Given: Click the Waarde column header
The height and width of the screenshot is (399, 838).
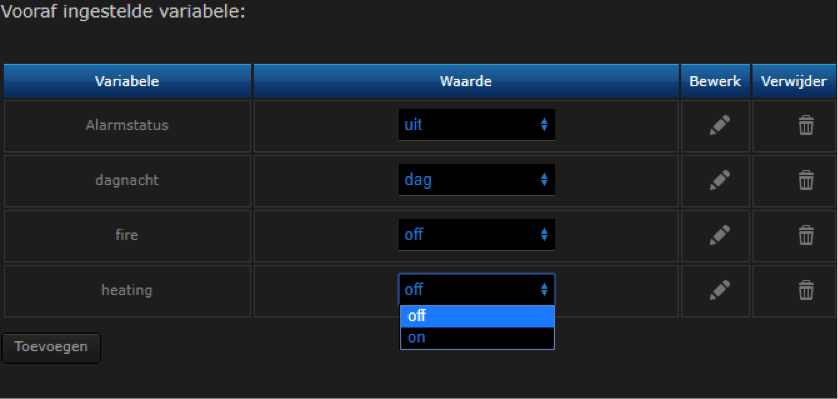Looking at the screenshot, I should (466, 81).
